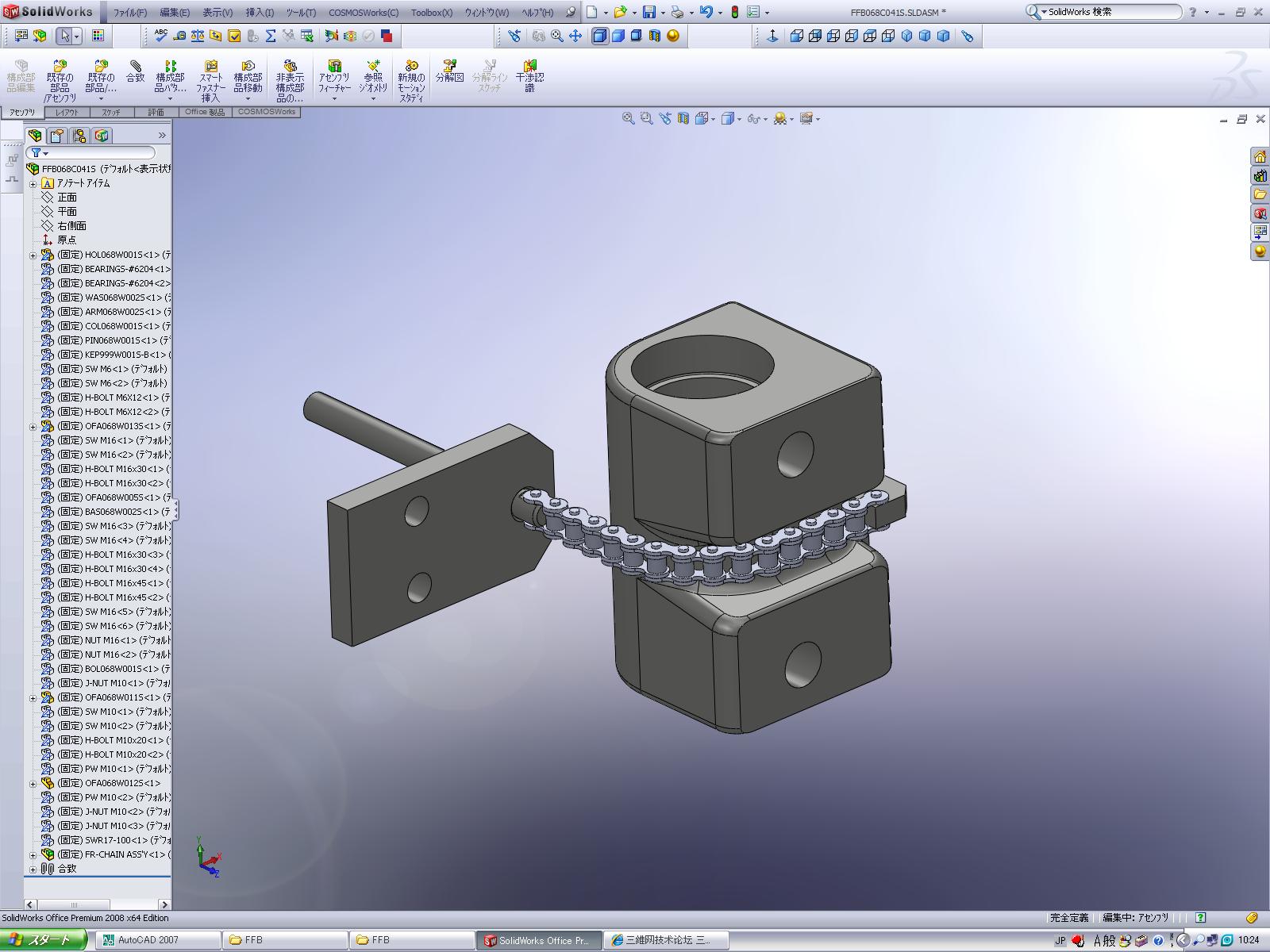The width and height of the screenshot is (1270, 952).
Task: Open the 三維网技术论坛 browser taskbar button
Action: 665,940
